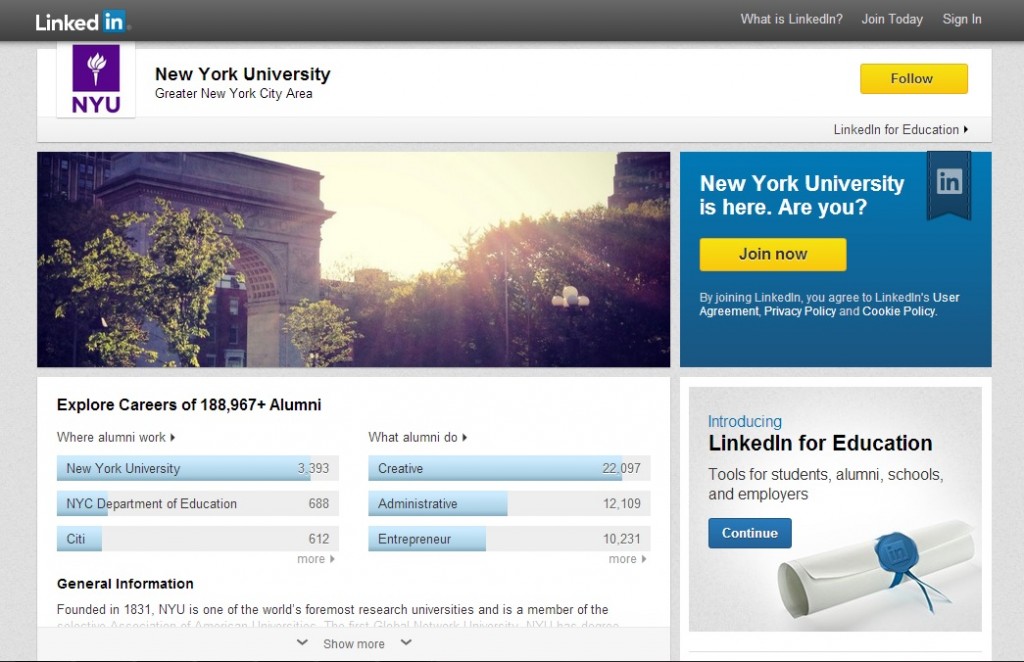1024x662 pixels.
Task: Expand 'more' under What alumni do
Action: pyautogui.click(x=626, y=559)
